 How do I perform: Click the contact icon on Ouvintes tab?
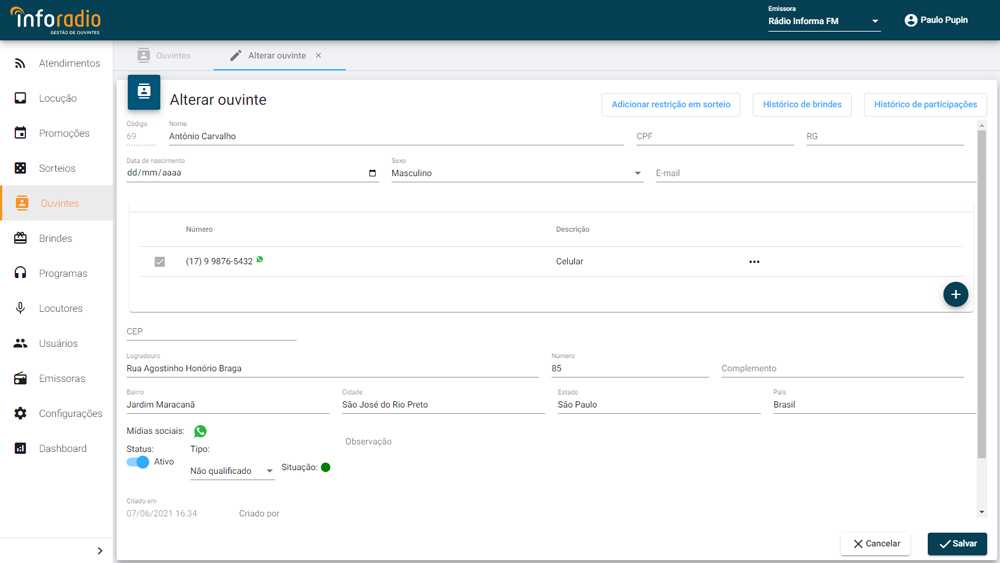click(x=143, y=55)
